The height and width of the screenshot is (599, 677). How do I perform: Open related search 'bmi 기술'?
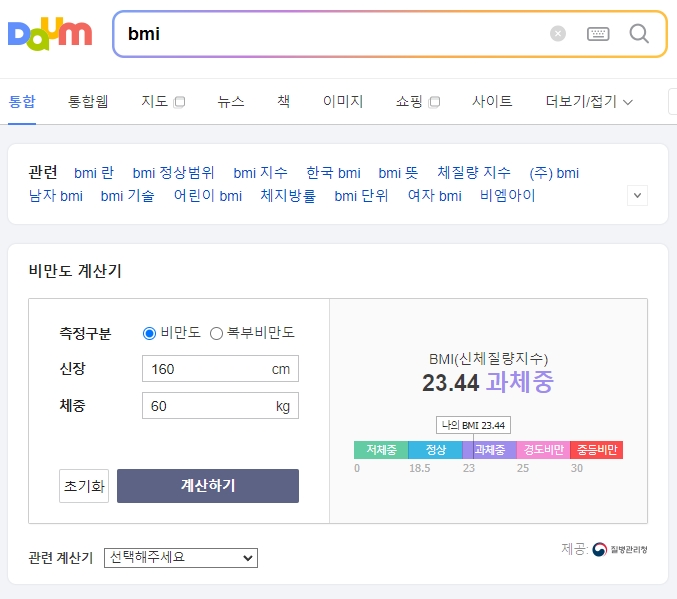point(127,196)
